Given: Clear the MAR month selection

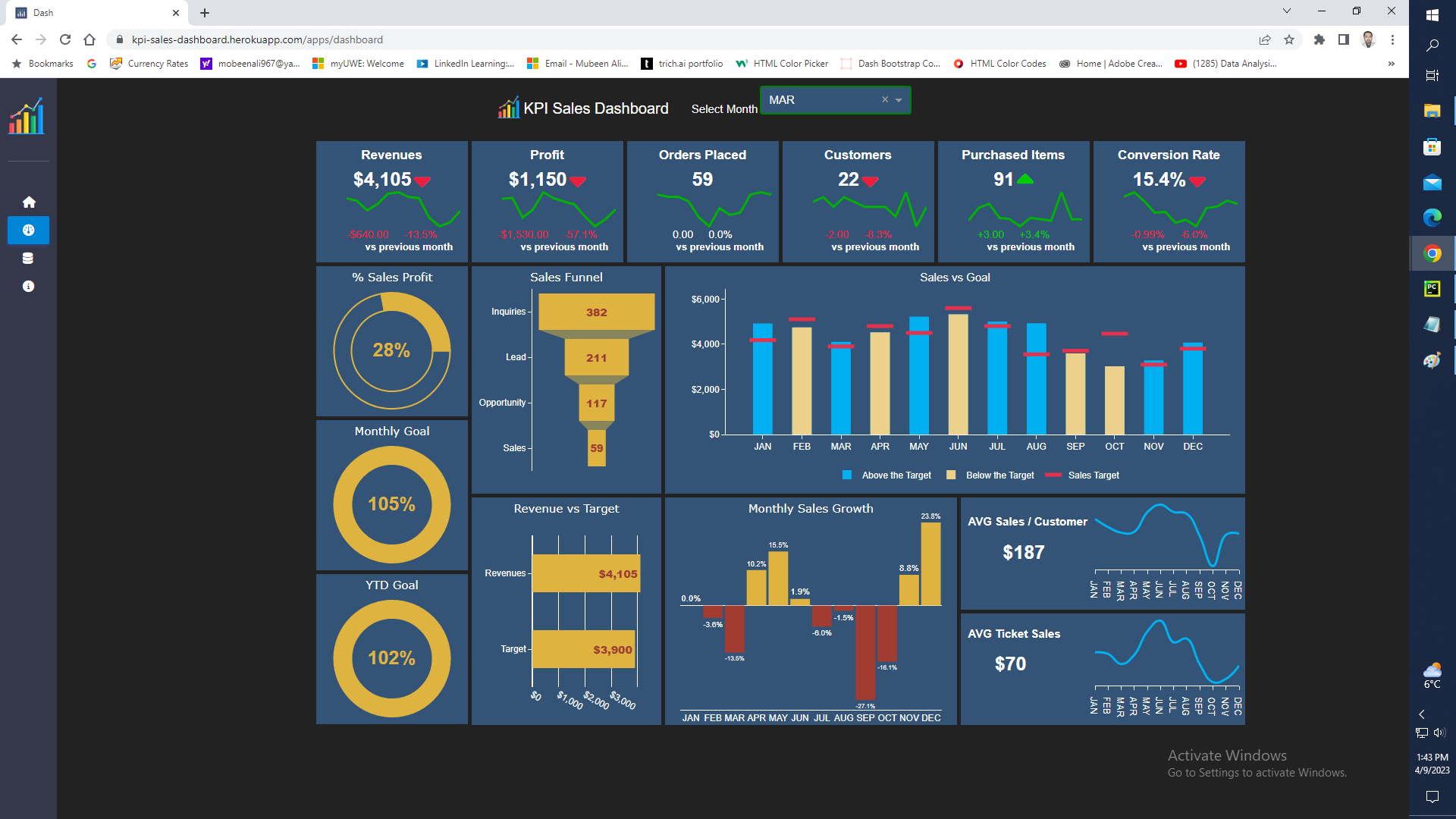Looking at the screenshot, I should coord(884,99).
